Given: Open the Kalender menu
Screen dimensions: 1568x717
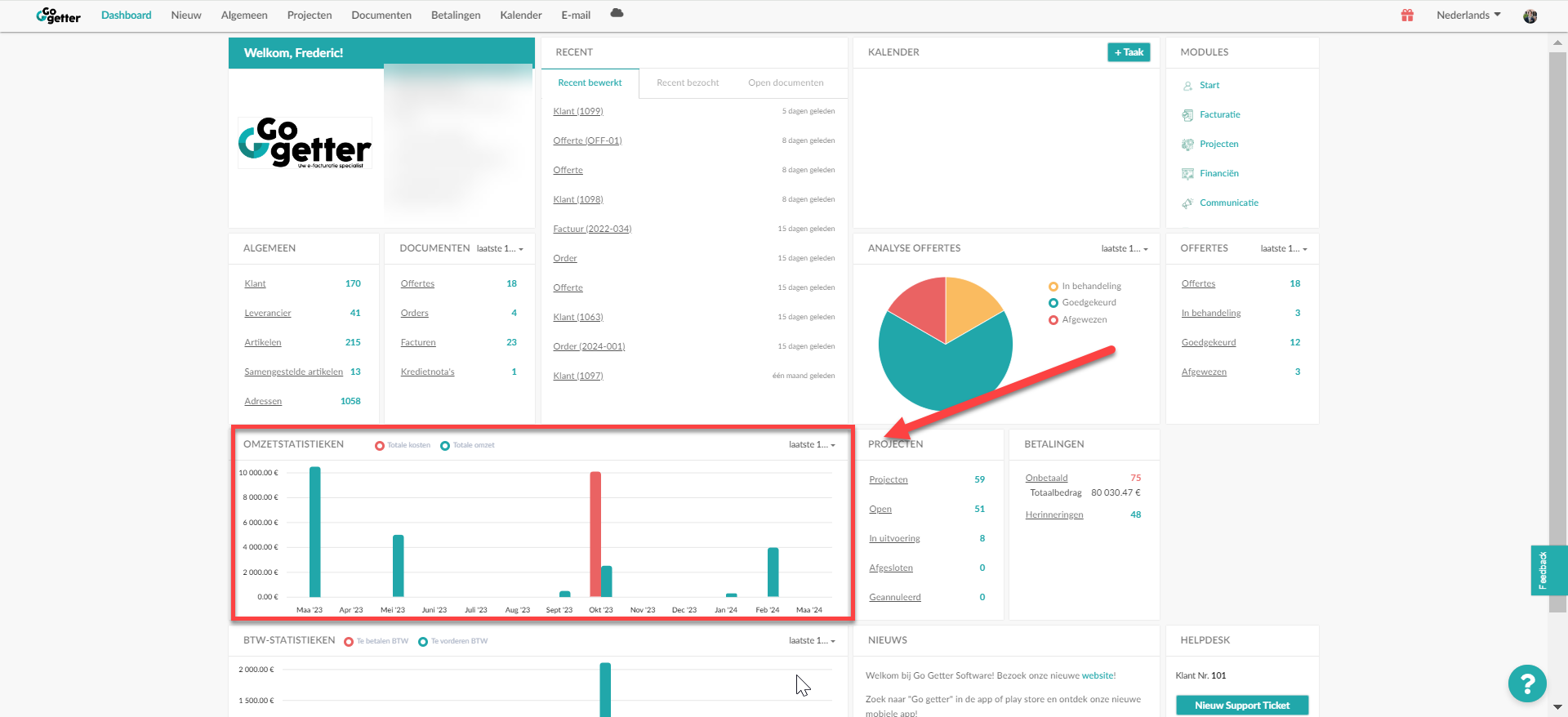Looking at the screenshot, I should tap(521, 15).
